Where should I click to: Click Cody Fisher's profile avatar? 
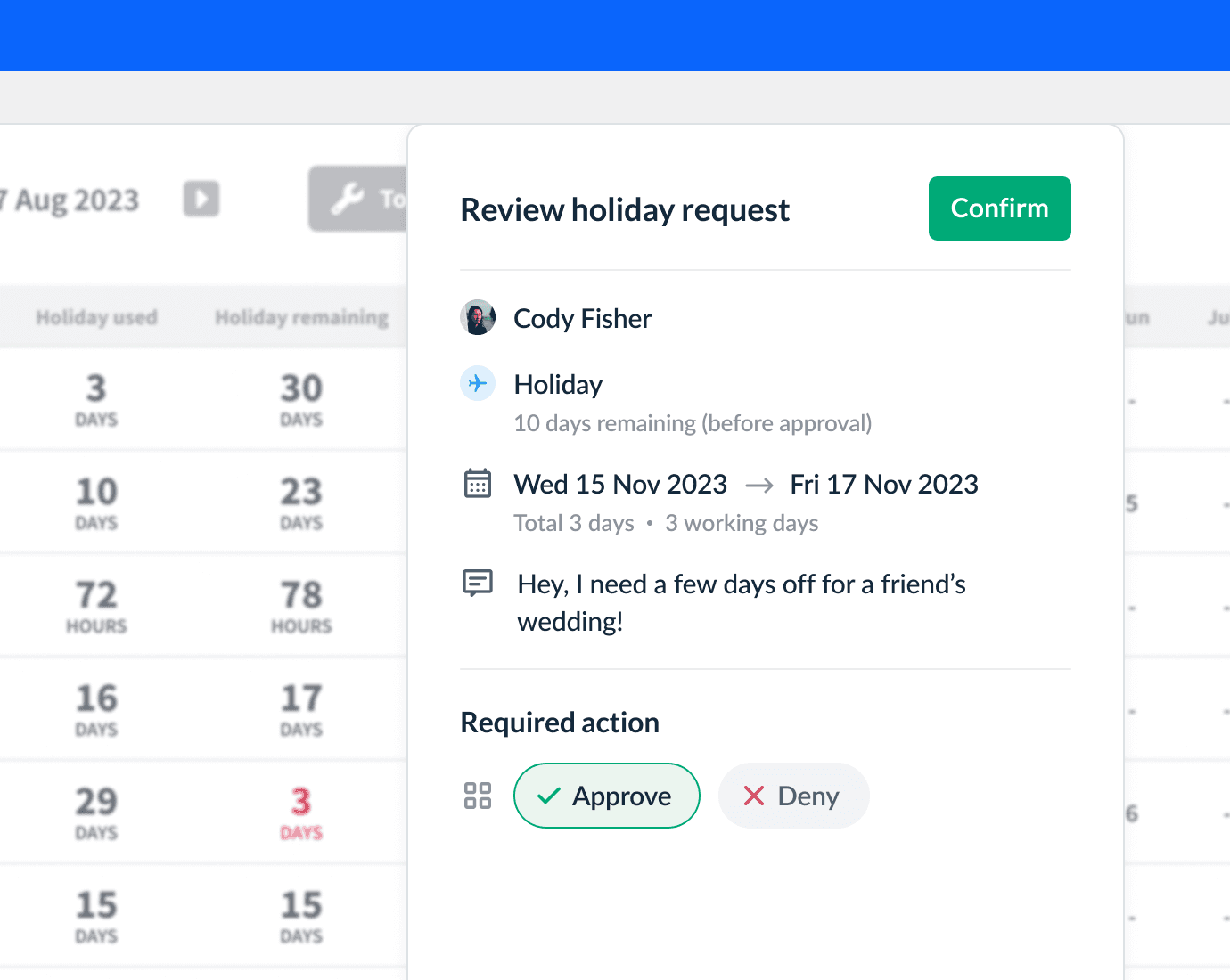point(478,318)
